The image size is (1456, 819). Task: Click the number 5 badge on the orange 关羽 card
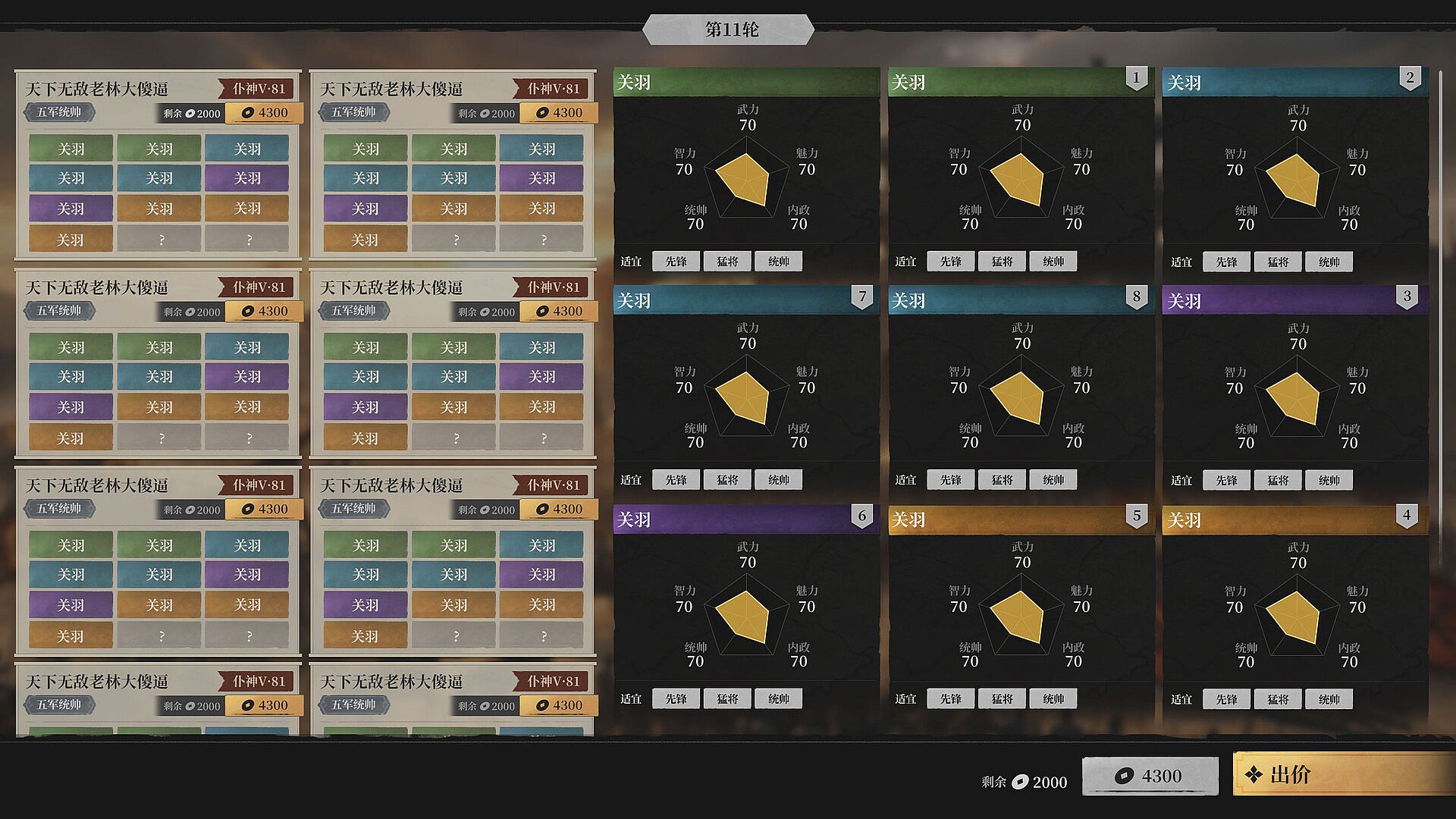[x=1136, y=516]
